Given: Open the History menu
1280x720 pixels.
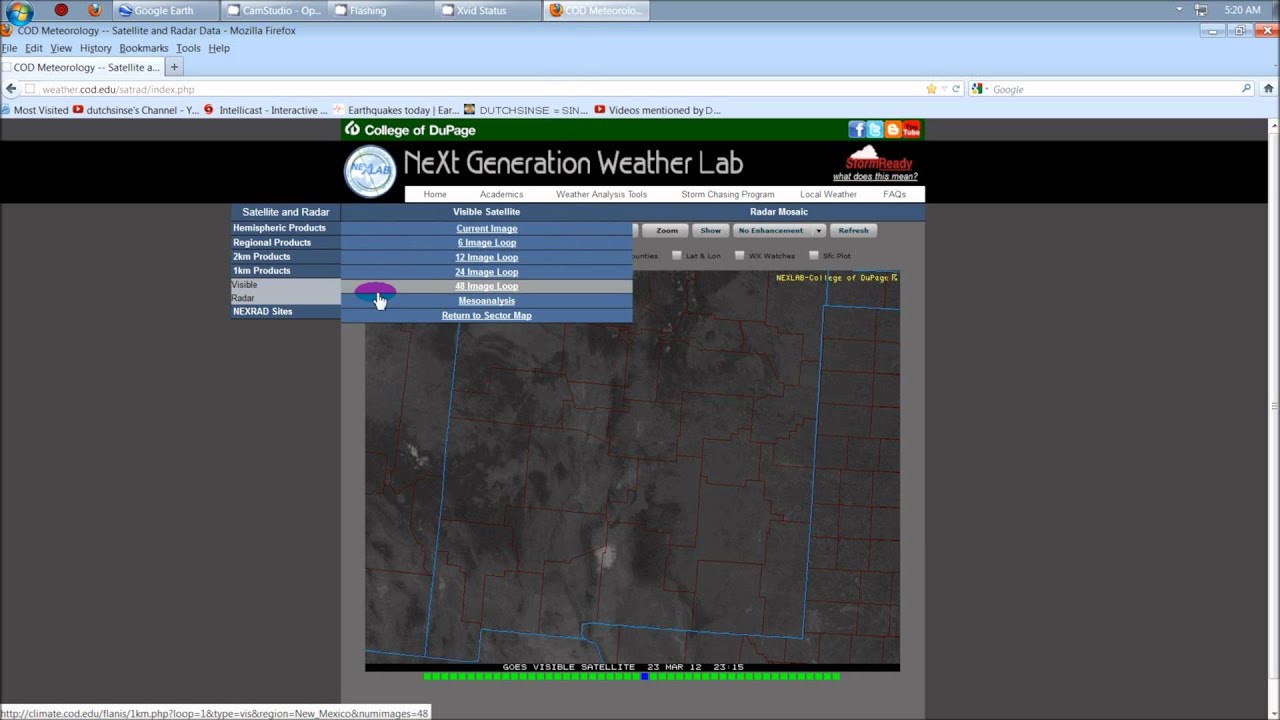Looking at the screenshot, I should point(95,48).
